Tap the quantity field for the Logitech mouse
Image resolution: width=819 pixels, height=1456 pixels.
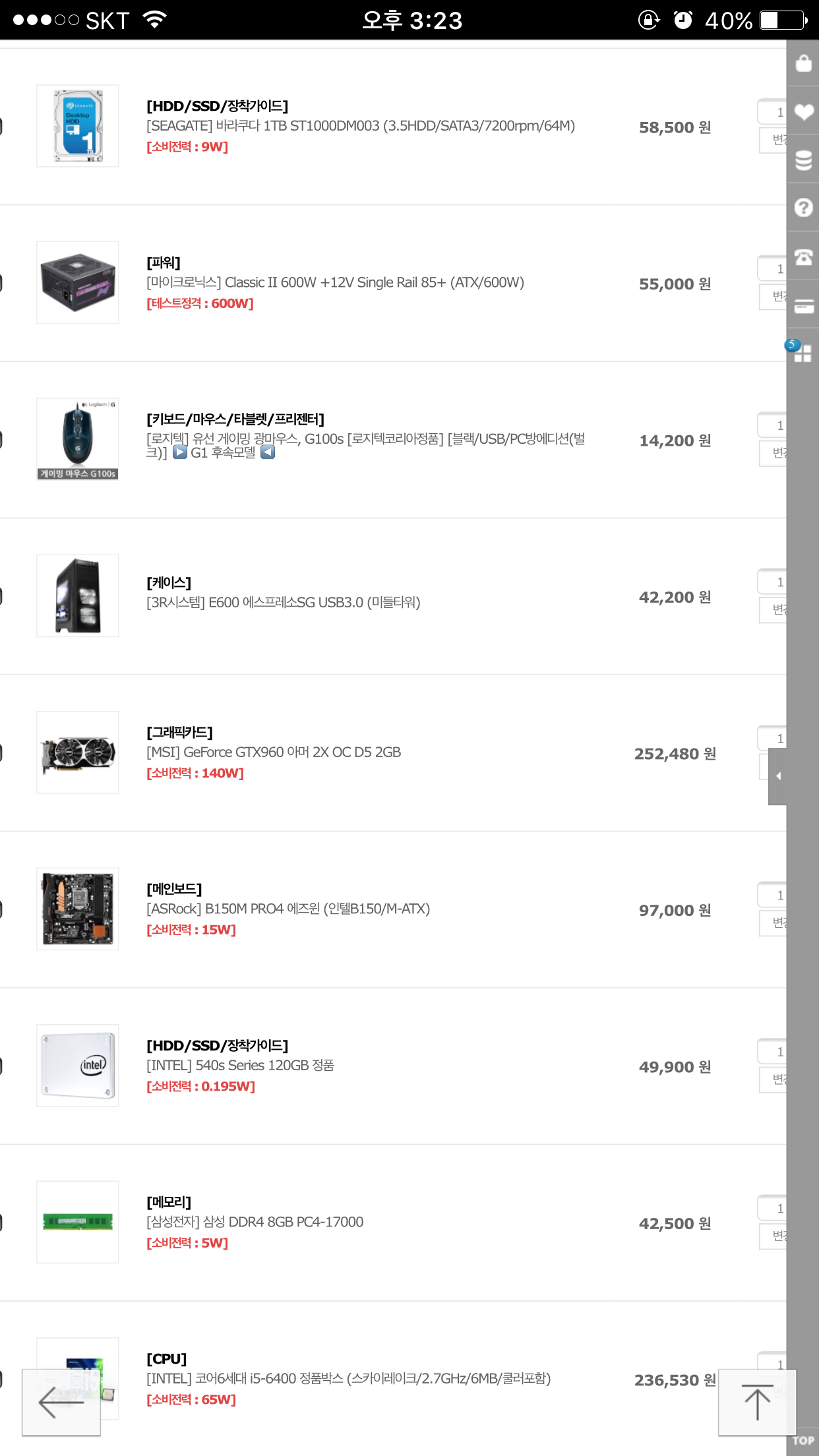pyautogui.click(x=772, y=425)
